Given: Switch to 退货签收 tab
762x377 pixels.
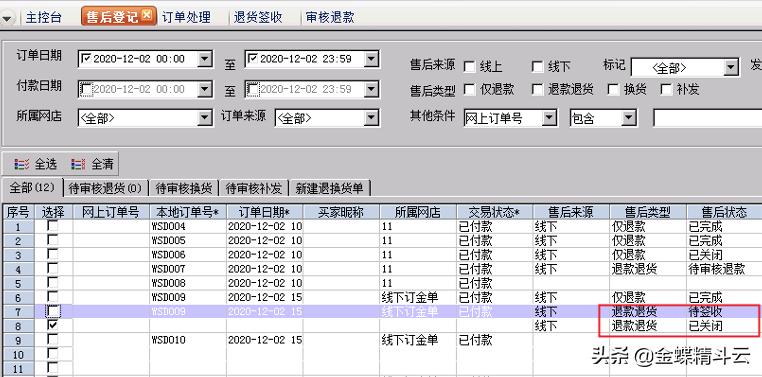Looking at the screenshot, I should point(258,17).
